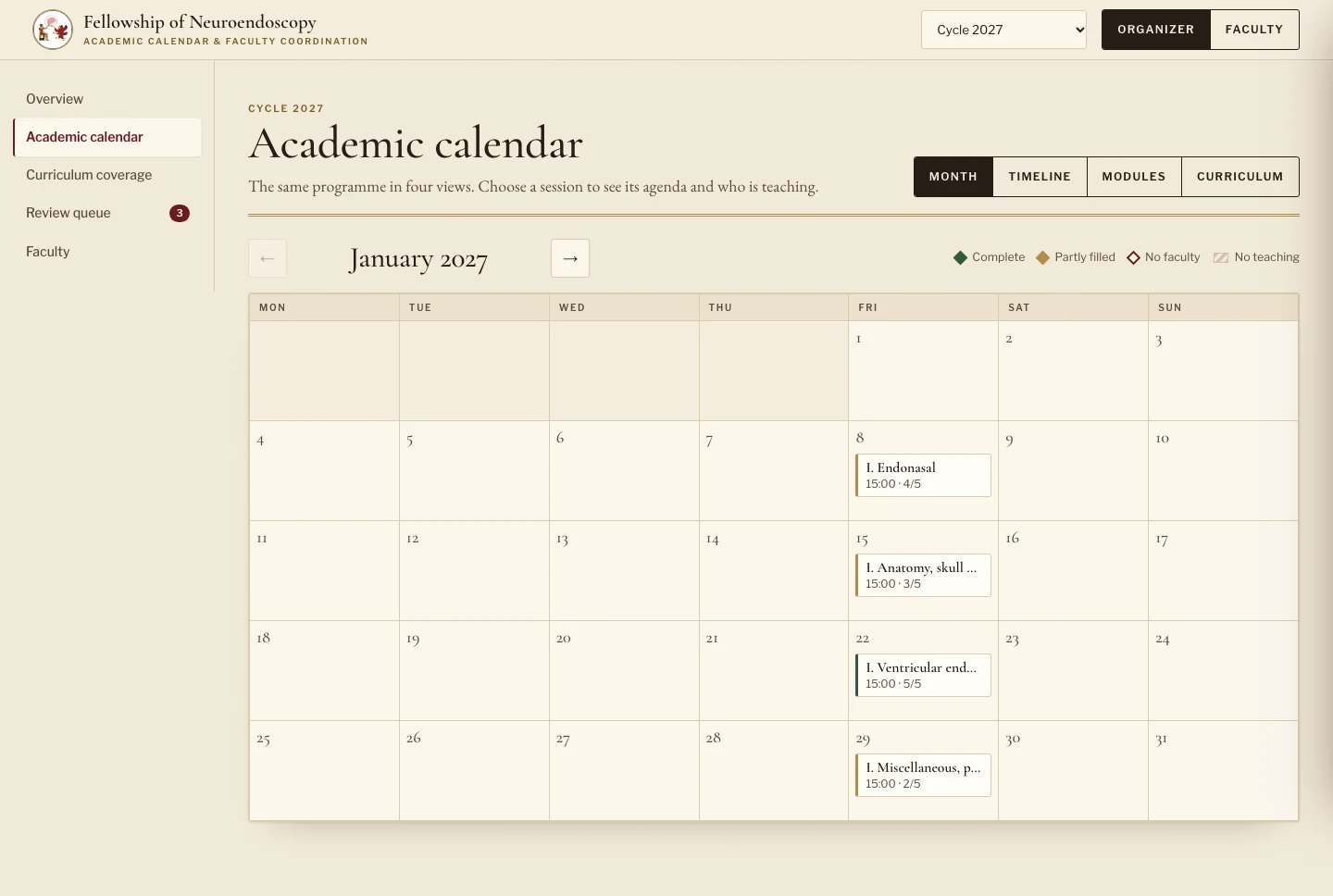This screenshot has width=1333, height=896.
Task: Open Review queue in the sidebar
Action: (x=106, y=213)
